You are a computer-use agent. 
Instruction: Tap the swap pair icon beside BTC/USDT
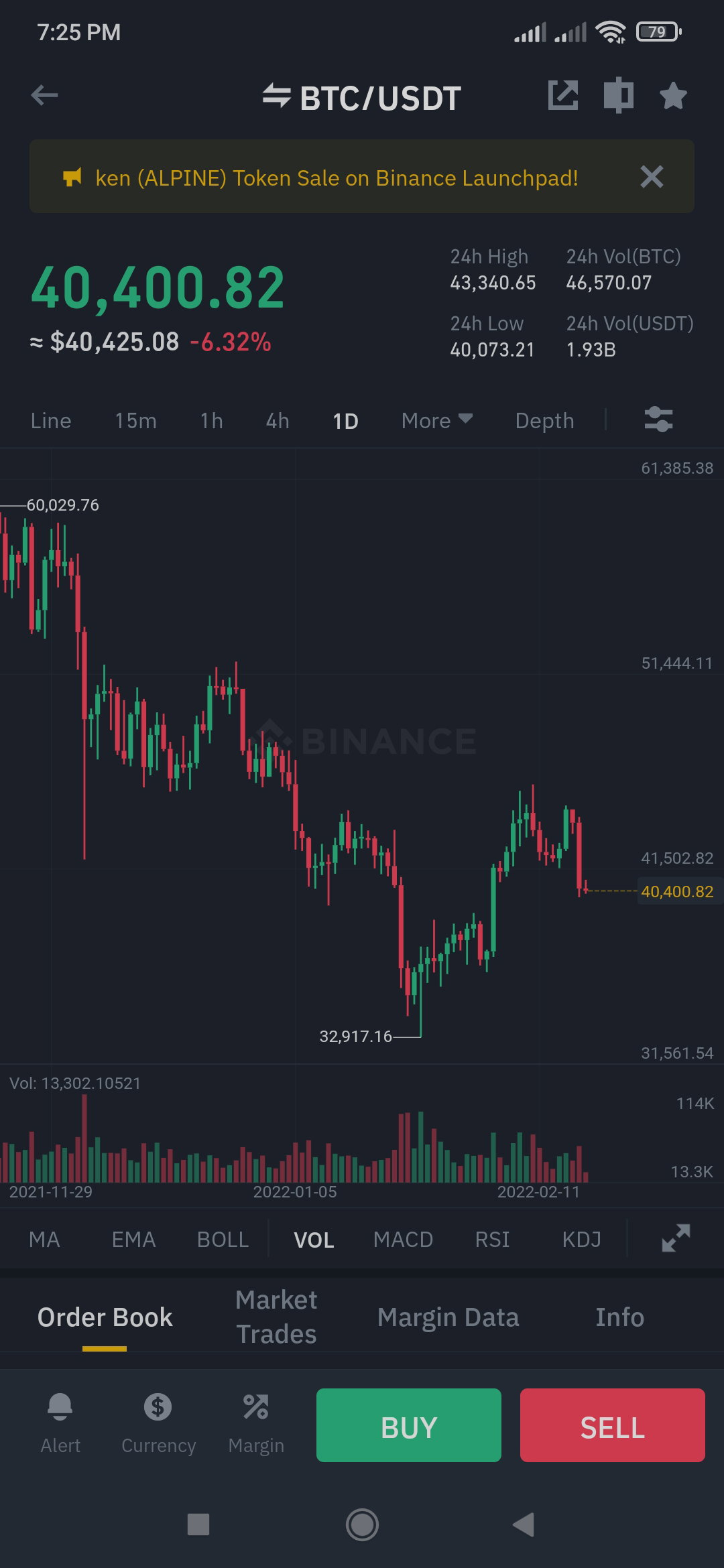coord(276,96)
